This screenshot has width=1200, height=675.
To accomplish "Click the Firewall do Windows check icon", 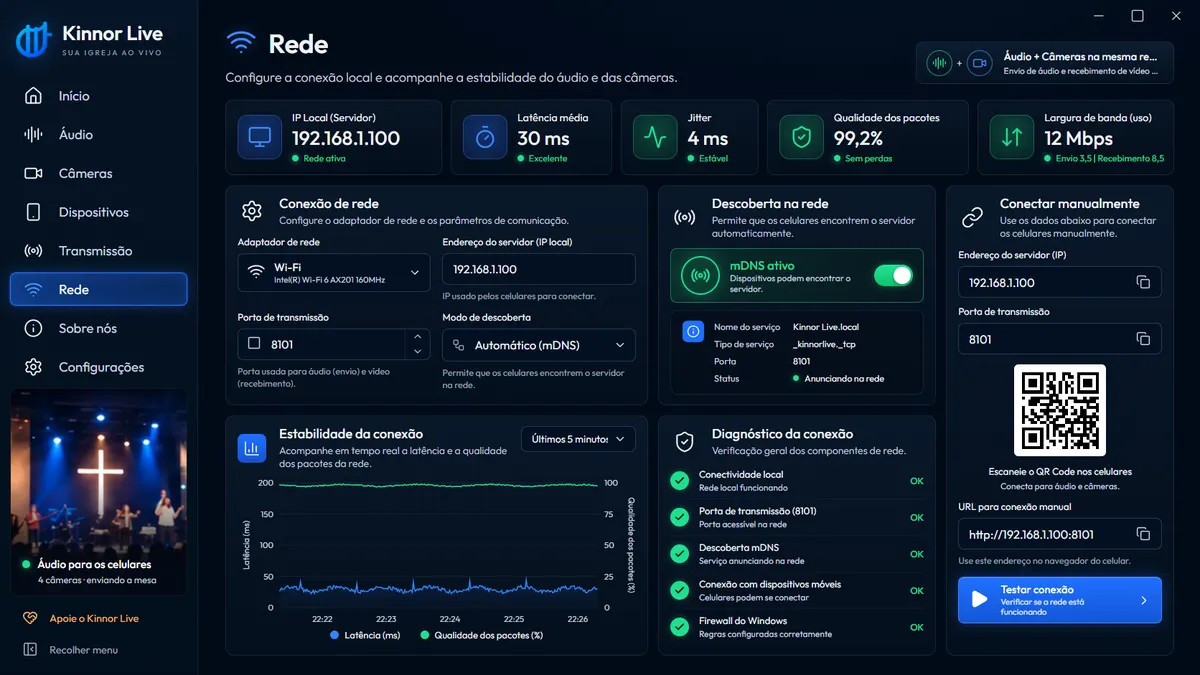I will pos(680,627).
